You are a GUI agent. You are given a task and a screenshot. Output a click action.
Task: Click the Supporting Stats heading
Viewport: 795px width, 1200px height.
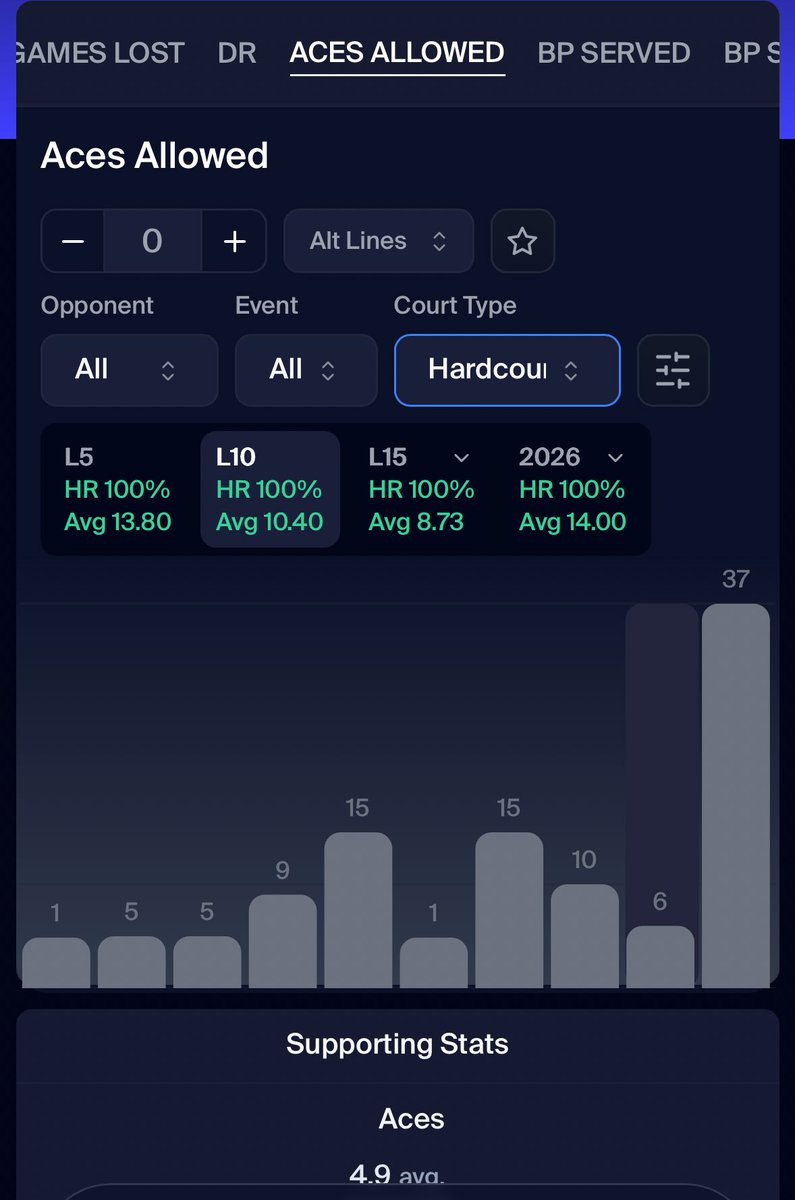click(397, 1044)
